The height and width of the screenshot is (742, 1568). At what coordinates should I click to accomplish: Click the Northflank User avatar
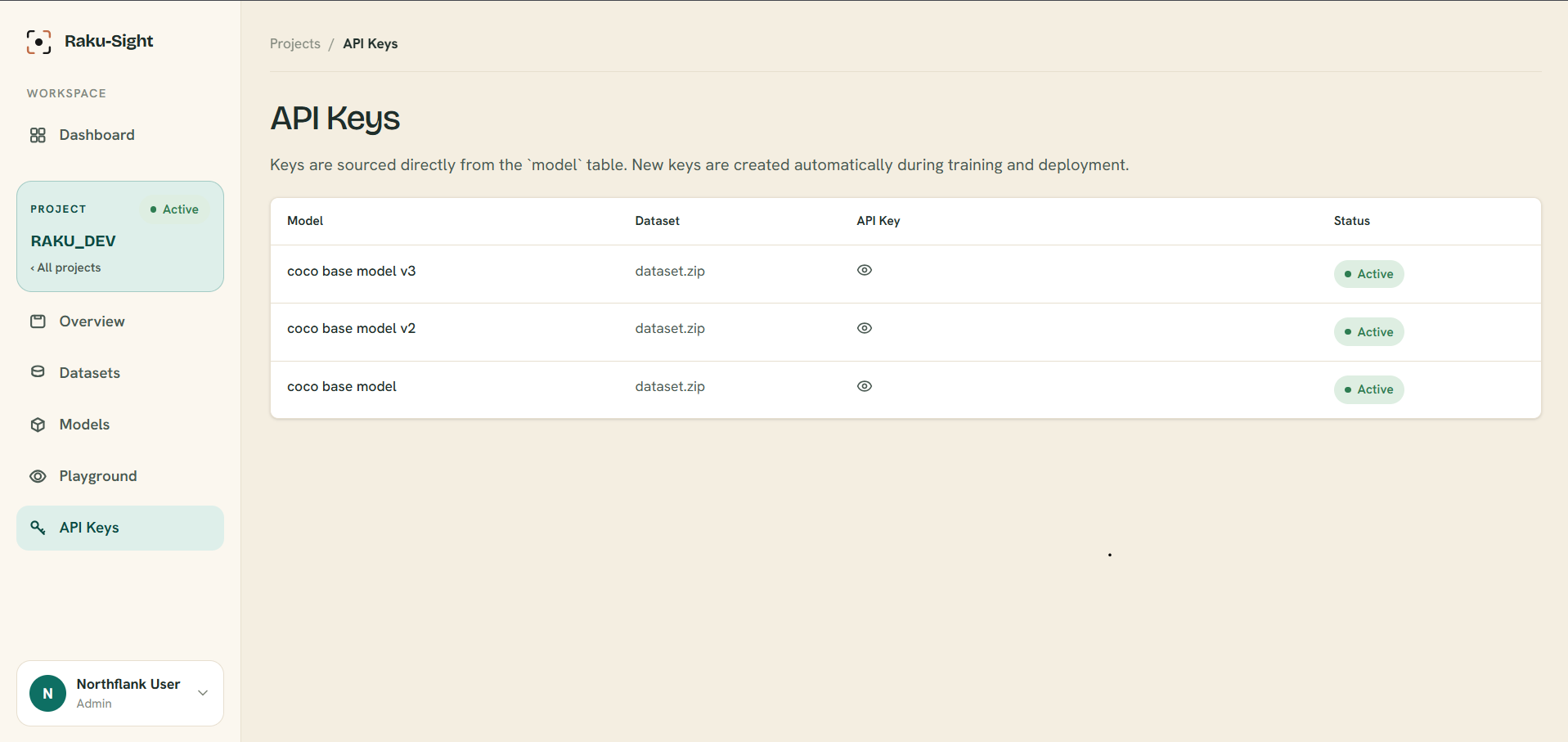pyautogui.click(x=47, y=693)
